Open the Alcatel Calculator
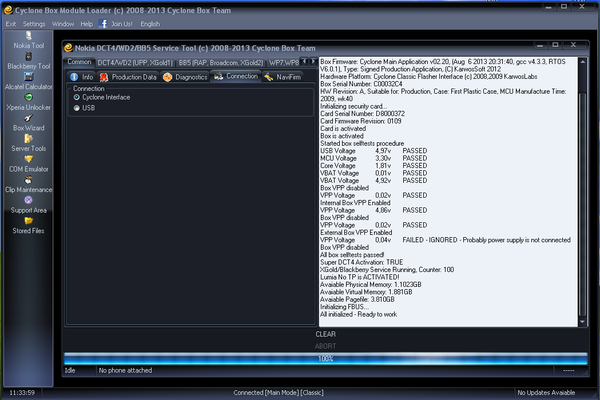 (28, 80)
